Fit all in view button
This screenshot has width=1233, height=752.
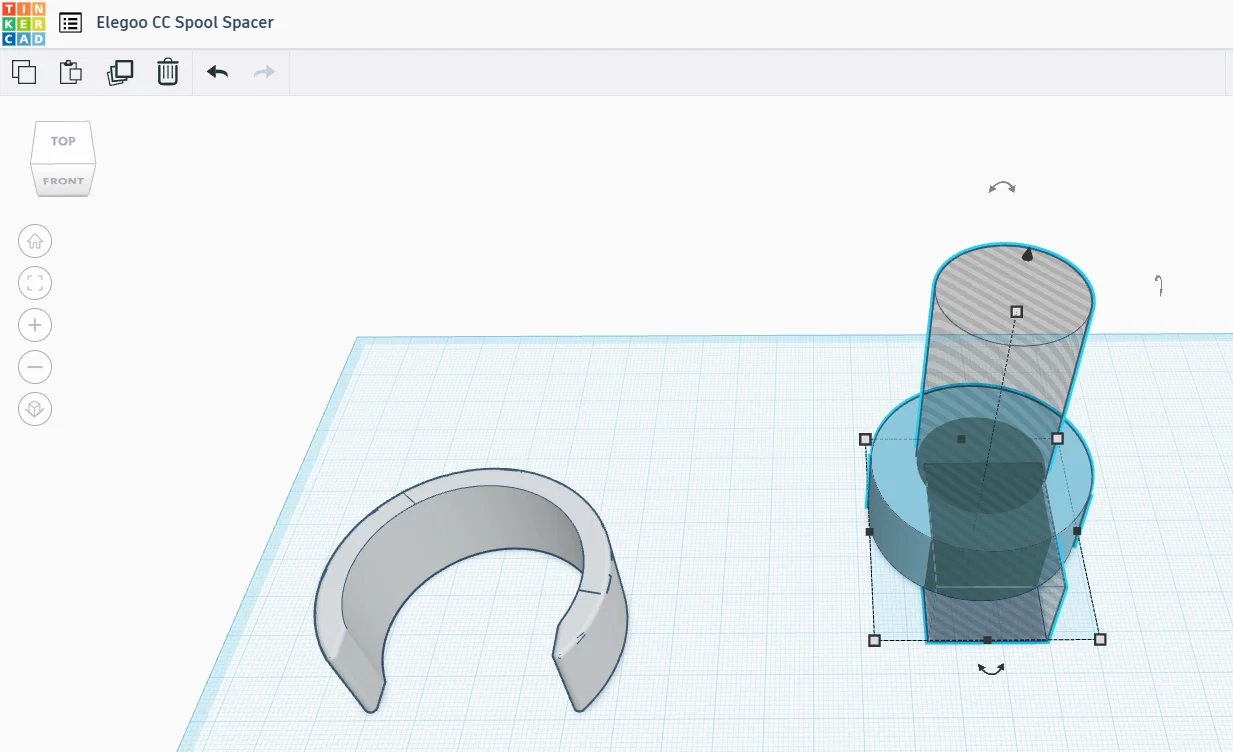click(35, 283)
